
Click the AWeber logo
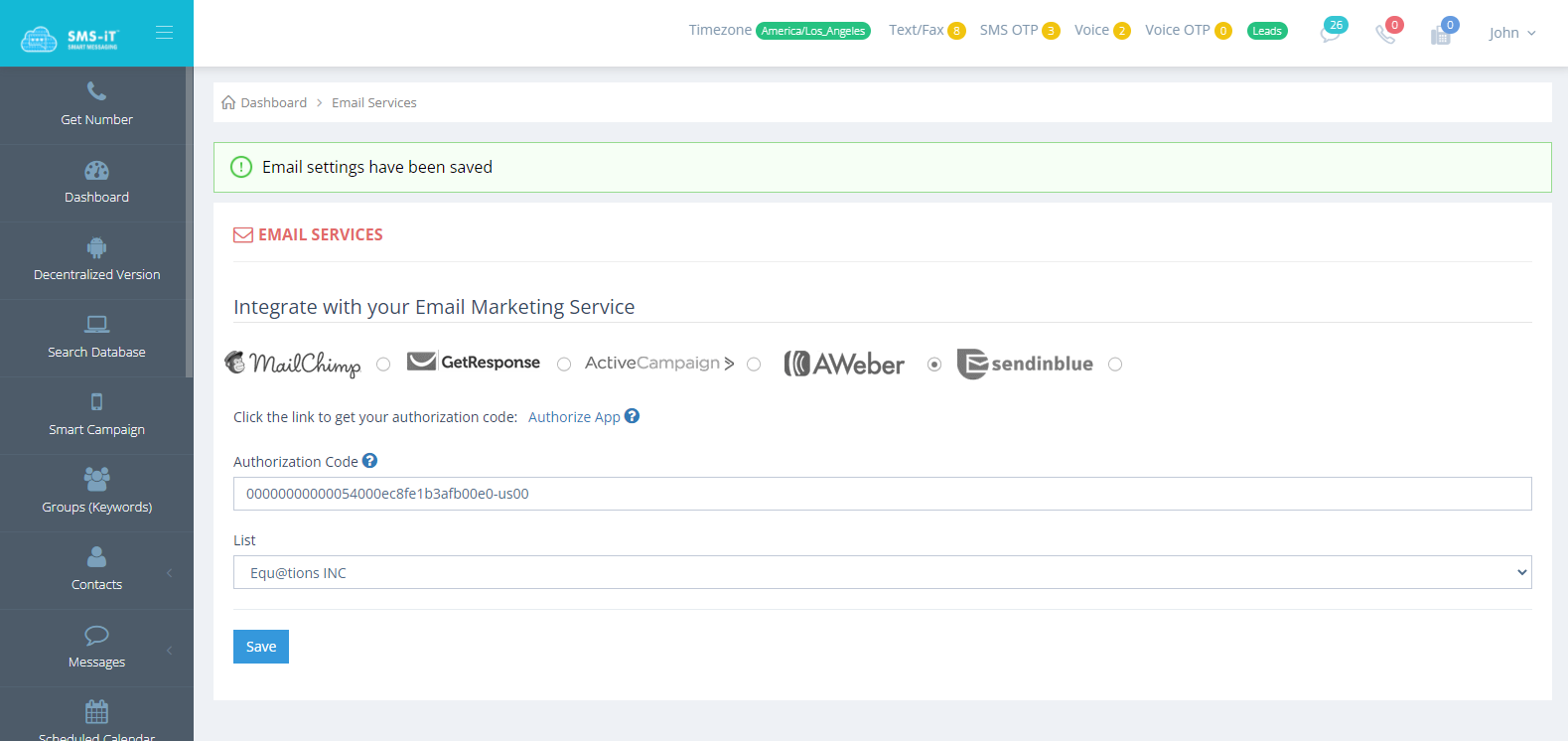pyautogui.click(x=844, y=364)
